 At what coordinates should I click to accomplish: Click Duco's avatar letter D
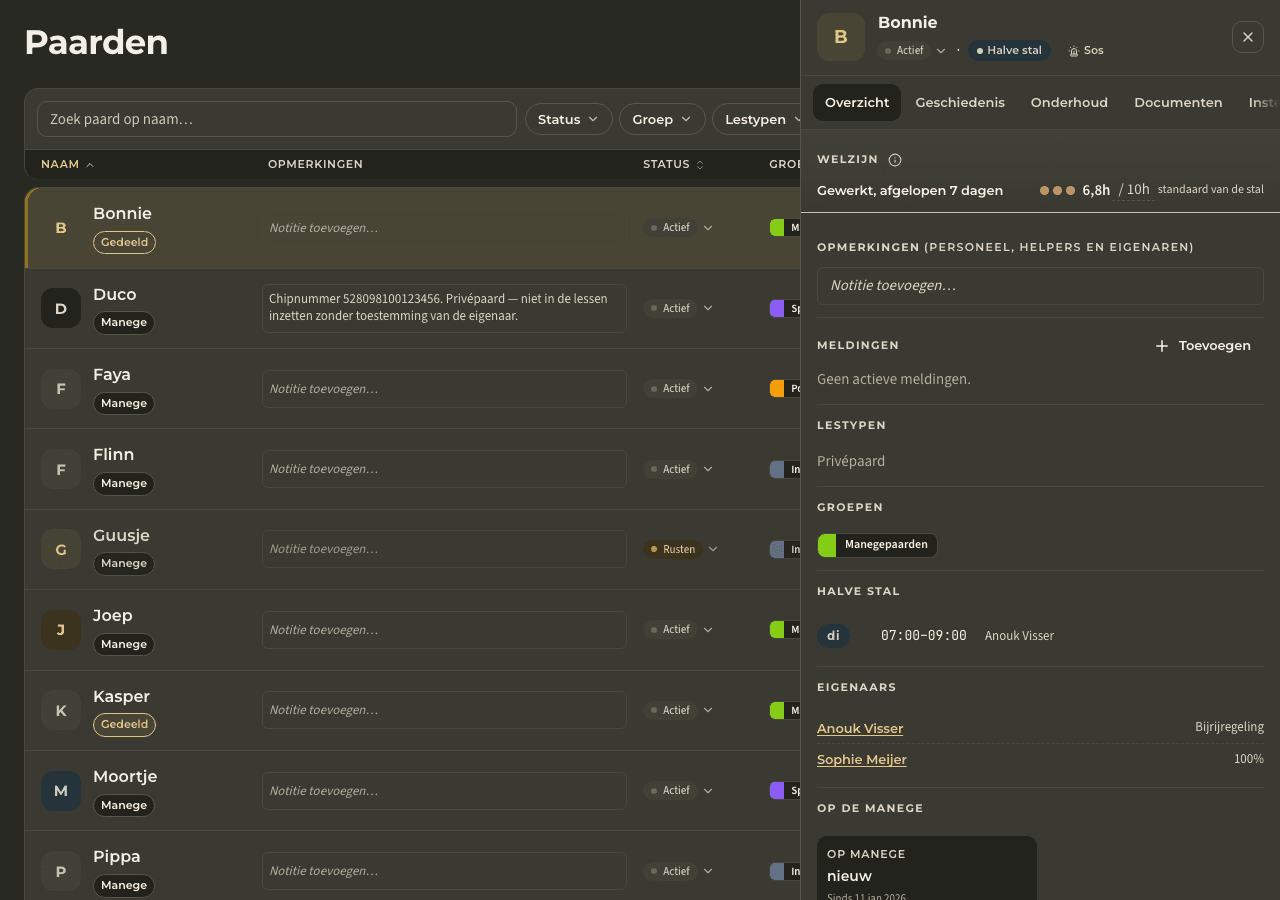tap(61, 308)
